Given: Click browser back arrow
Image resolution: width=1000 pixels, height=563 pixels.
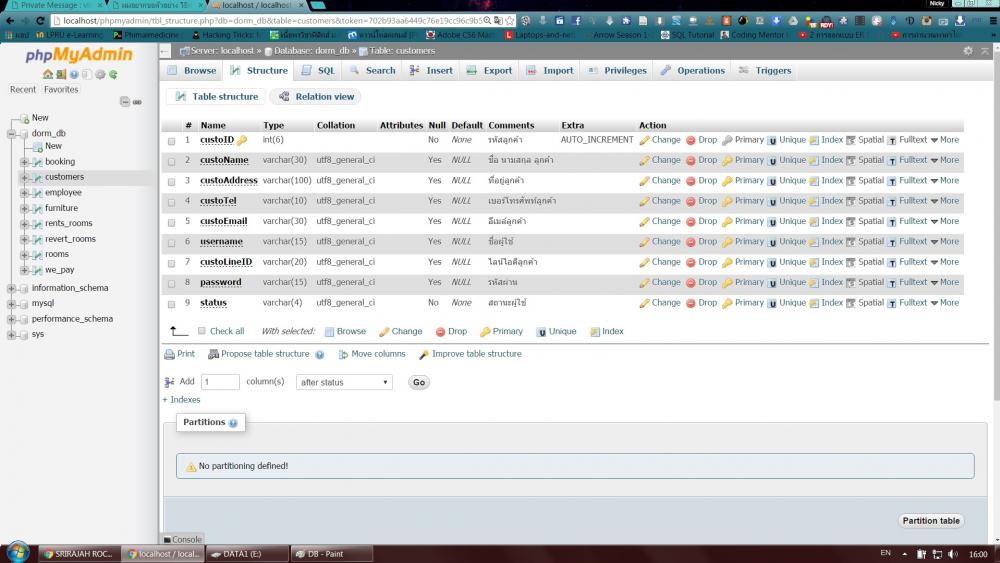Looking at the screenshot, I should (10, 20).
